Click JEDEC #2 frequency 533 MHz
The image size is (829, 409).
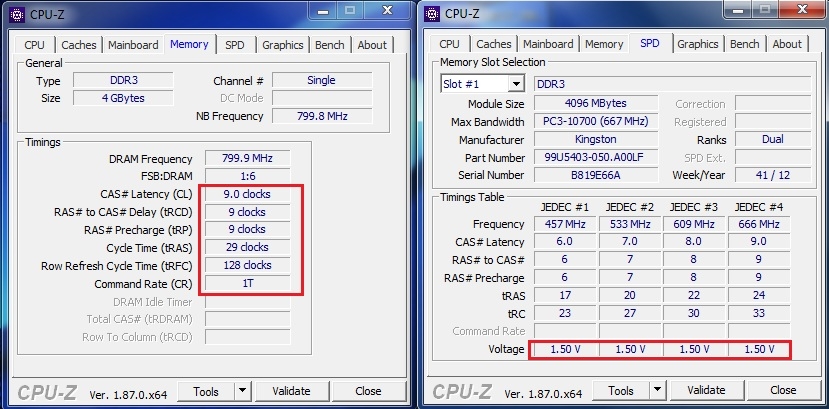[x=630, y=224]
